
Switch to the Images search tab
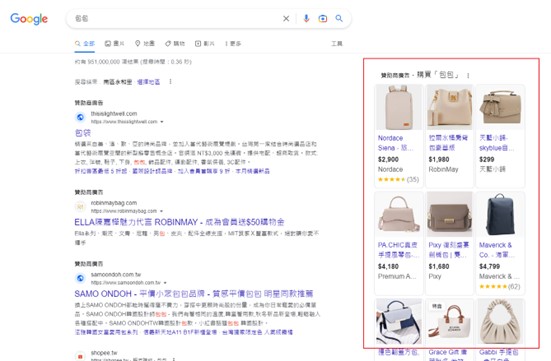(x=115, y=44)
